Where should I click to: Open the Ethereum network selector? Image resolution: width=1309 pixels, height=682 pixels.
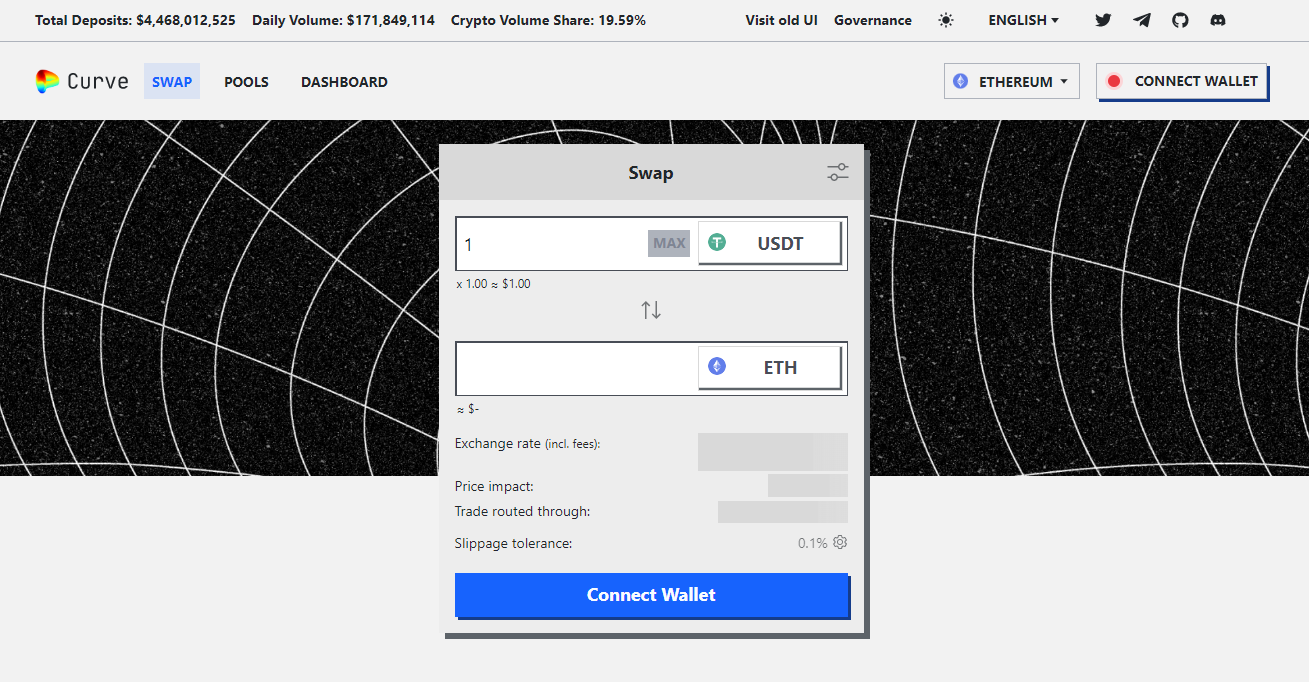tap(1011, 82)
